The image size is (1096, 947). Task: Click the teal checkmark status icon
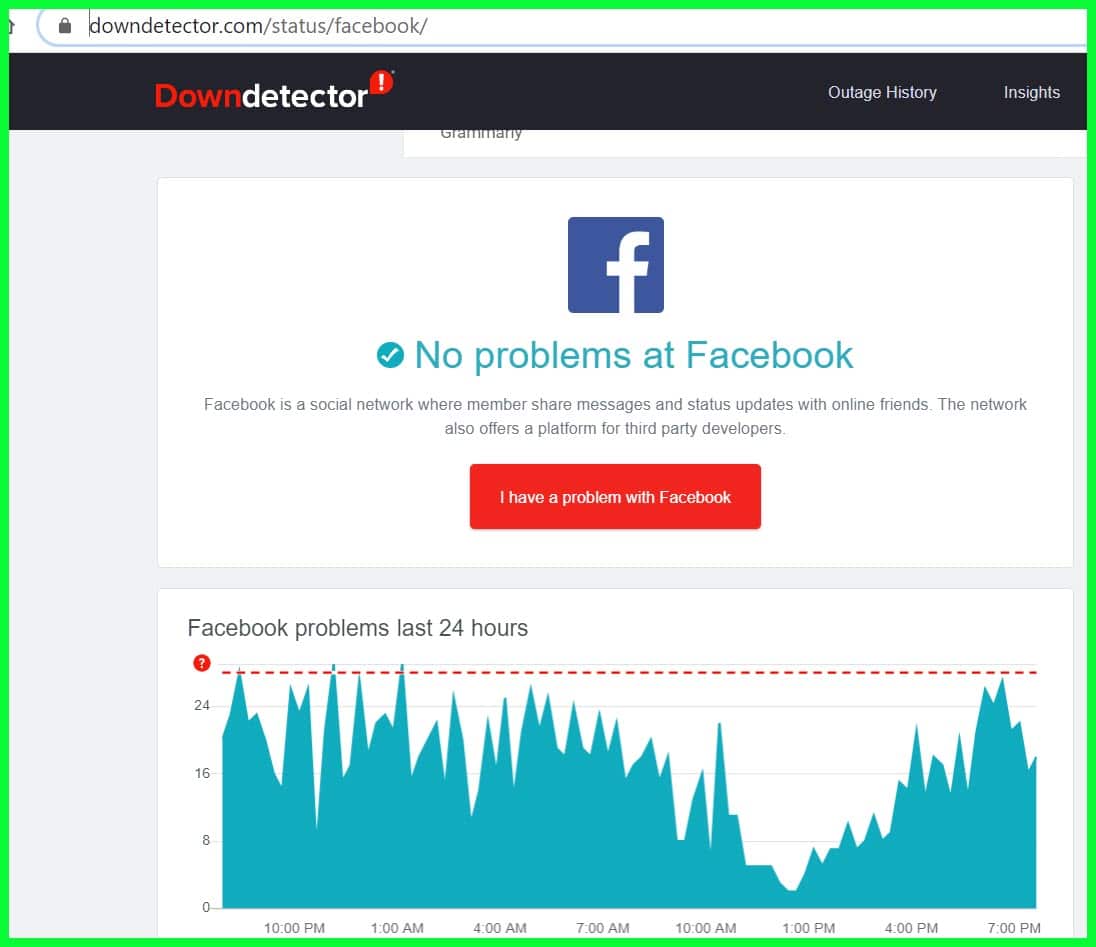tap(390, 355)
